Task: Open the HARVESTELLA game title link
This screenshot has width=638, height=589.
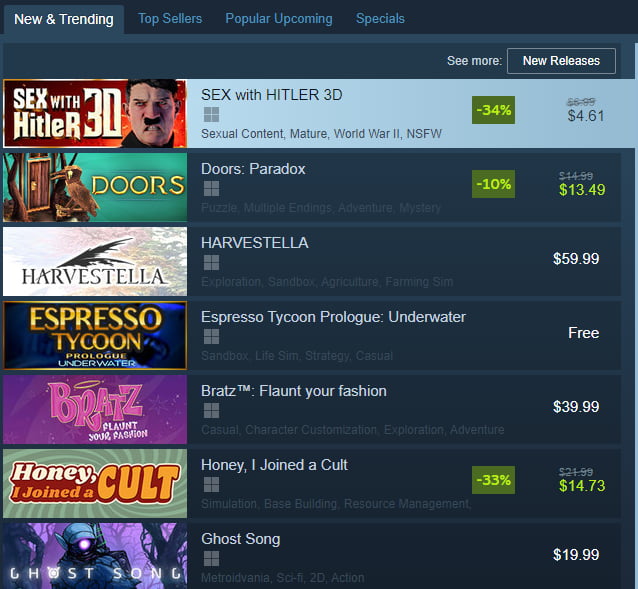Action: (x=255, y=243)
